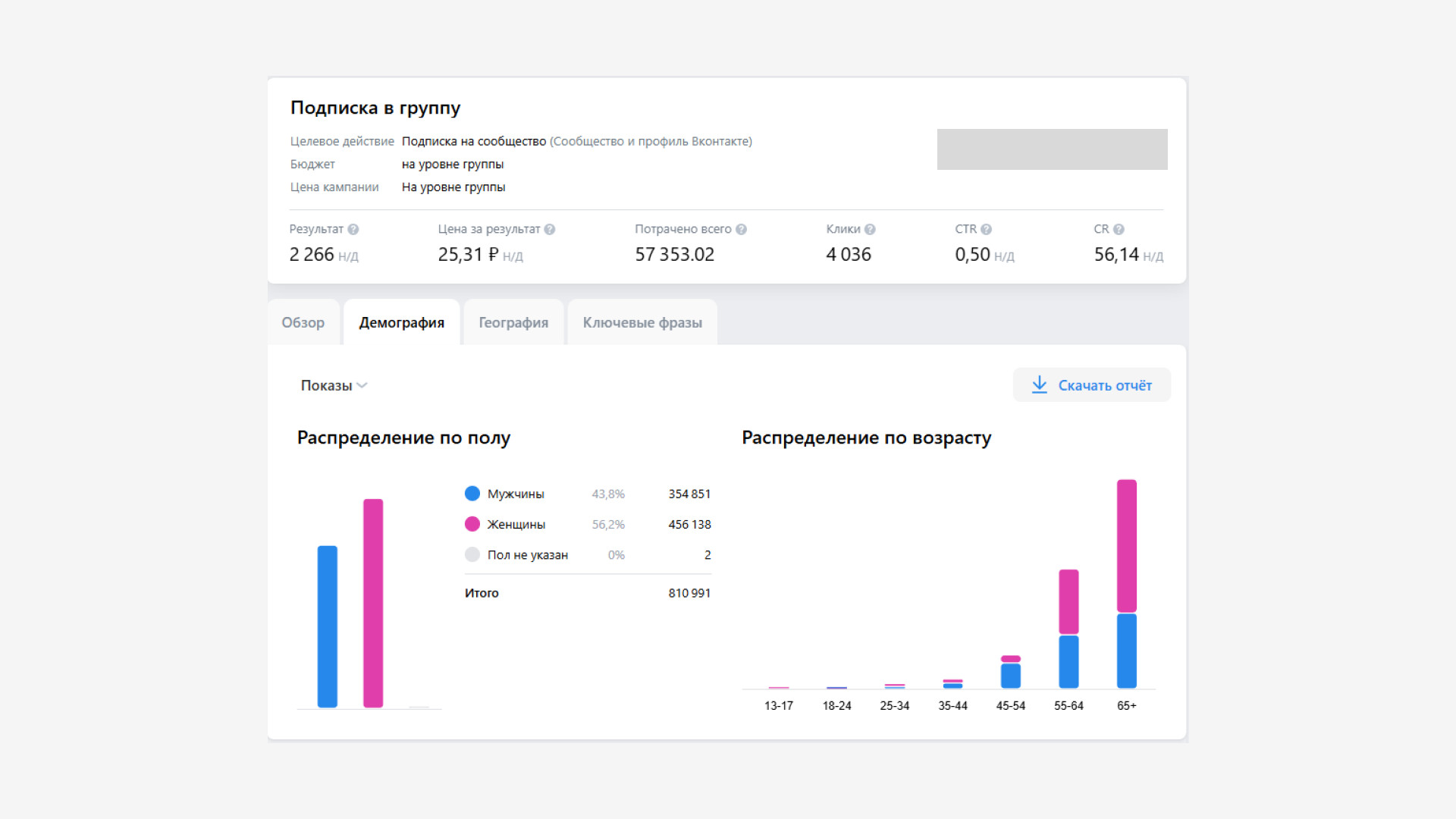Image resolution: width=1456 pixels, height=819 pixels.
Task: Click the pink women gender bar
Action: point(373,603)
